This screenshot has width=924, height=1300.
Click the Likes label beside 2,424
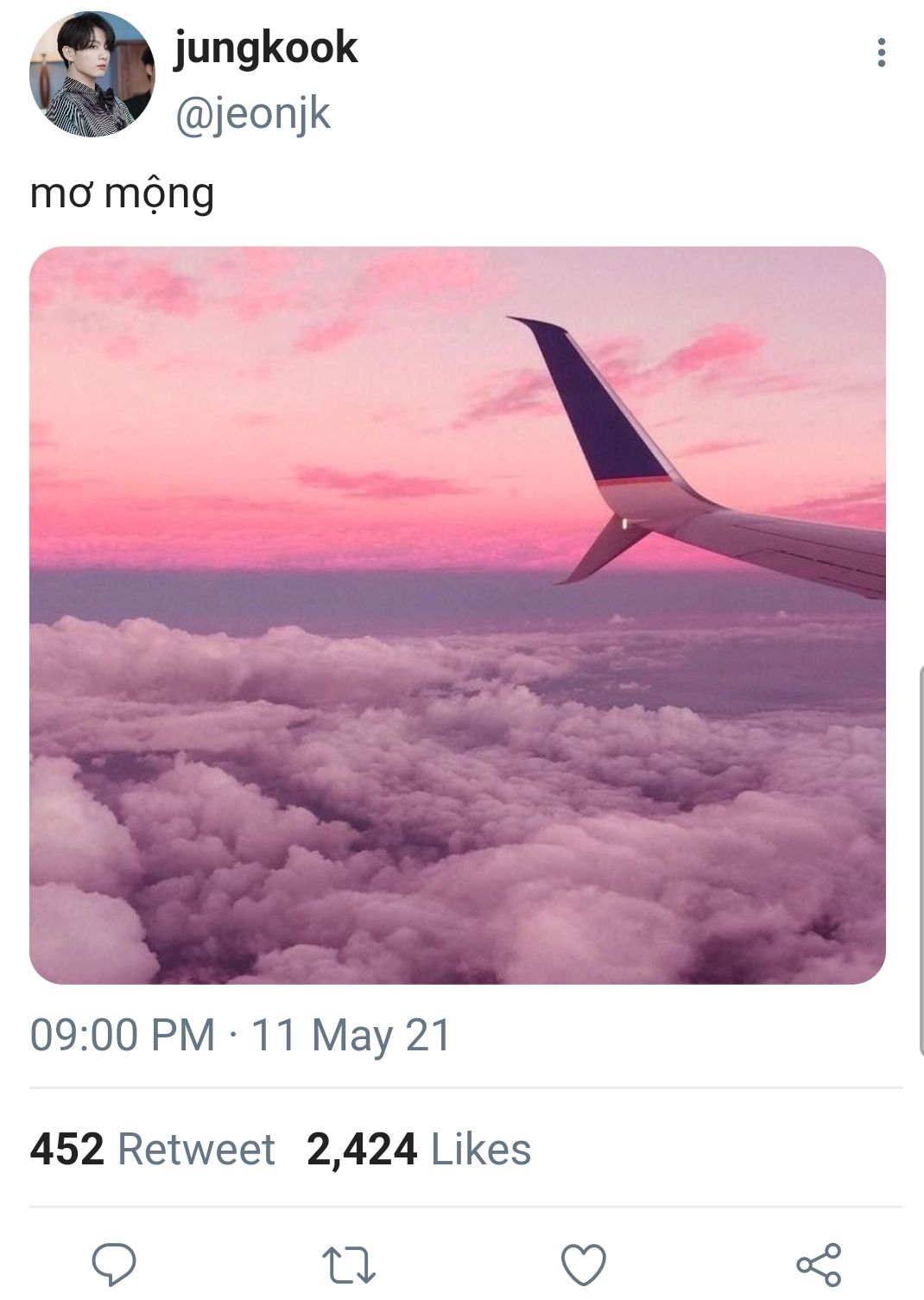pyautogui.click(x=481, y=1150)
